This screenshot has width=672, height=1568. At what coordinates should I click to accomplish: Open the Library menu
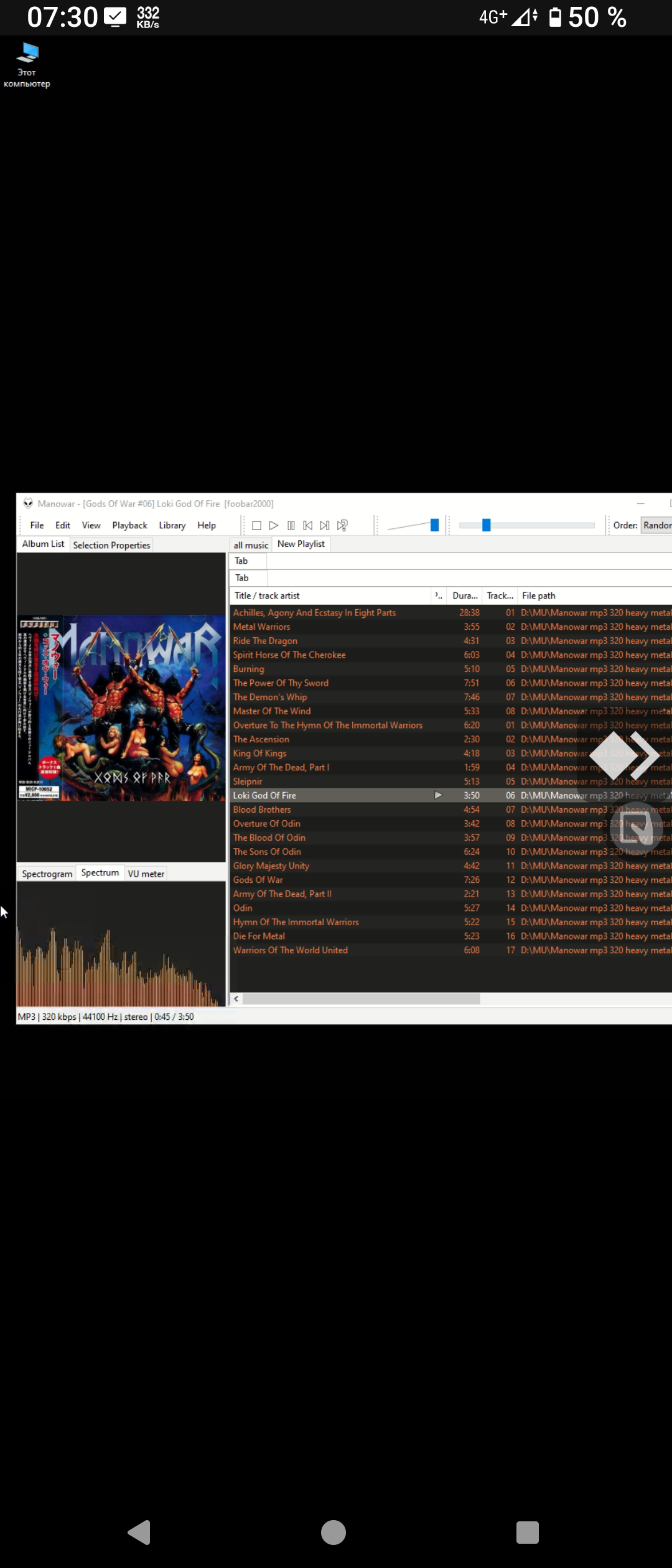pyautogui.click(x=172, y=525)
